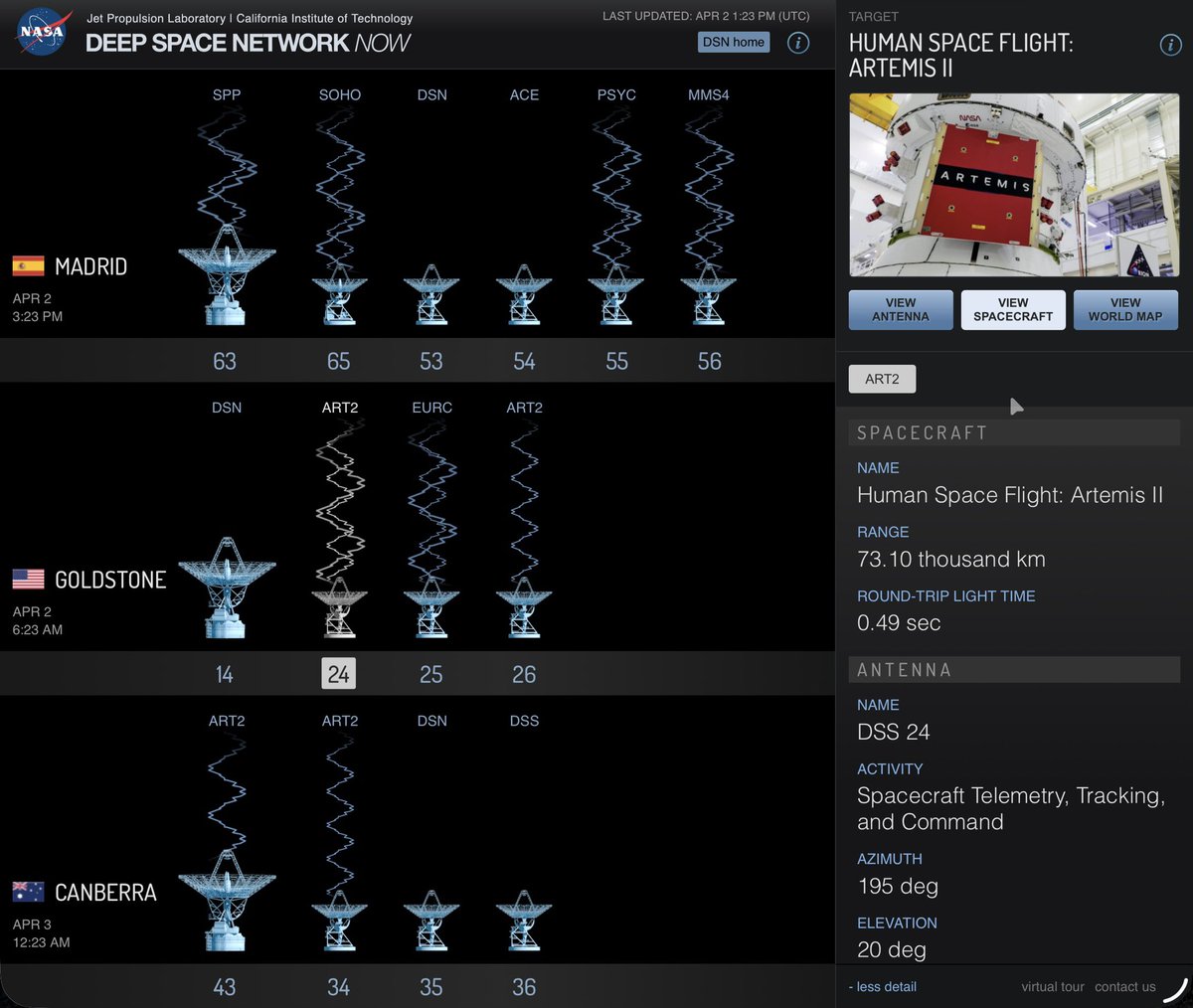The width and height of the screenshot is (1193, 1008).
Task: Click ART2 label above Goldstone dish 26
Action: pos(524,408)
